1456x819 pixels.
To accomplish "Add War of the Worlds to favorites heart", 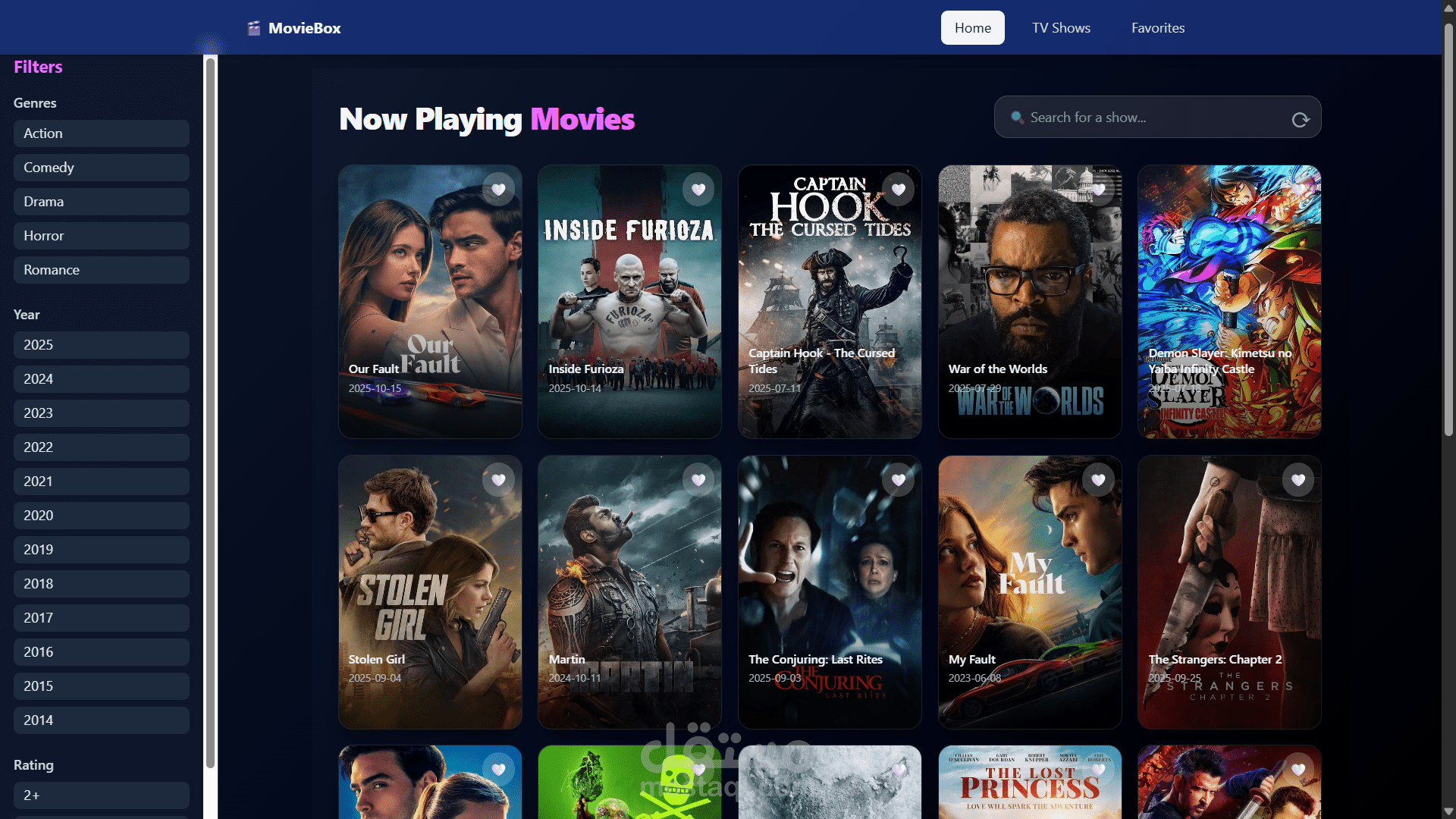I will (x=1099, y=190).
